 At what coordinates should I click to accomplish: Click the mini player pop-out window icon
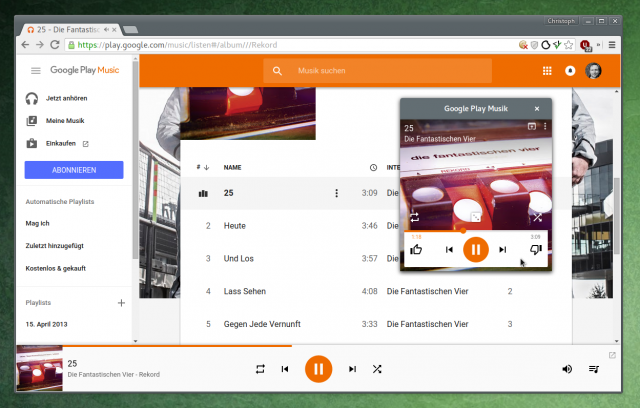tap(531, 126)
